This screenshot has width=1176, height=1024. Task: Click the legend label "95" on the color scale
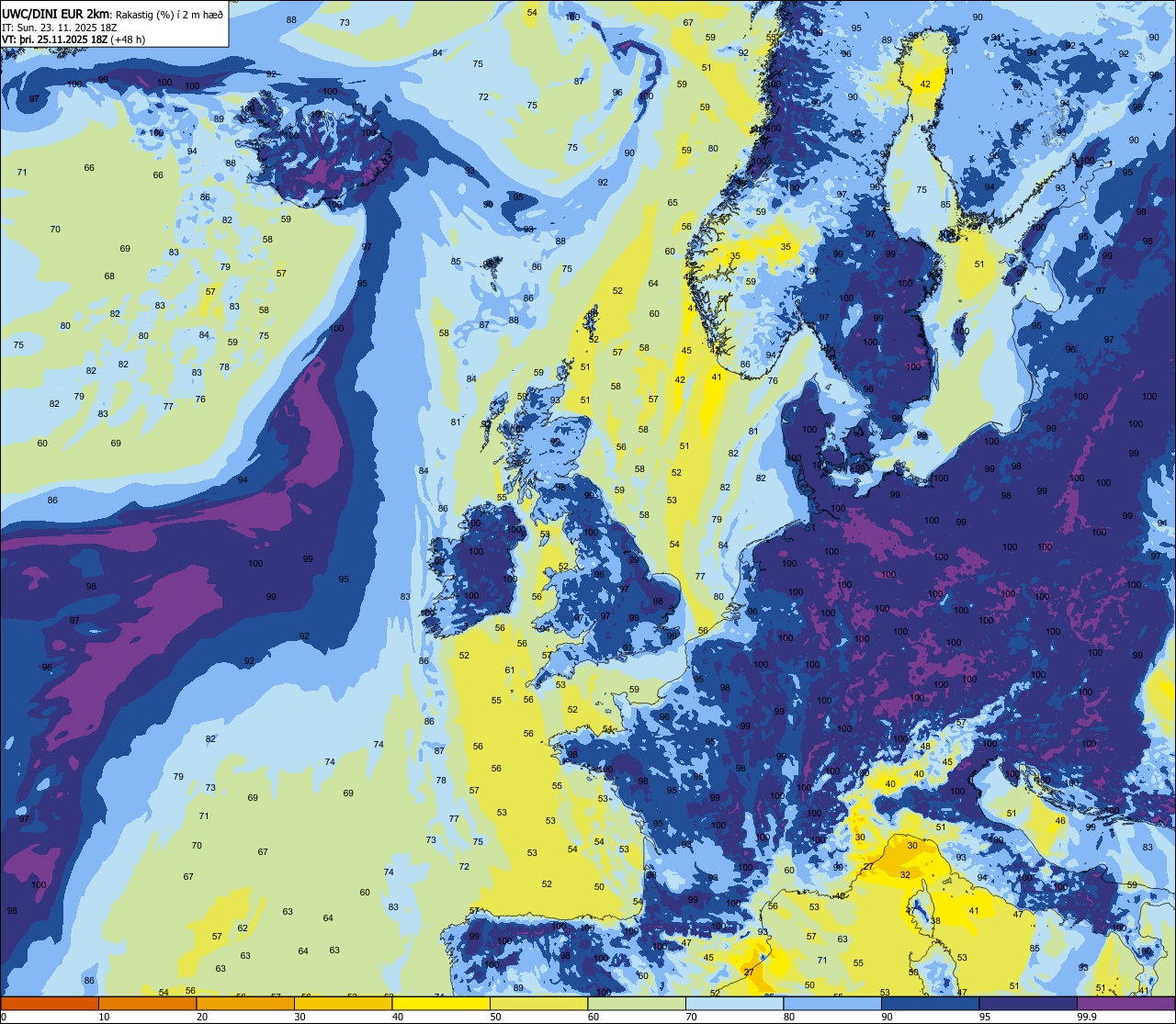tap(985, 1016)
